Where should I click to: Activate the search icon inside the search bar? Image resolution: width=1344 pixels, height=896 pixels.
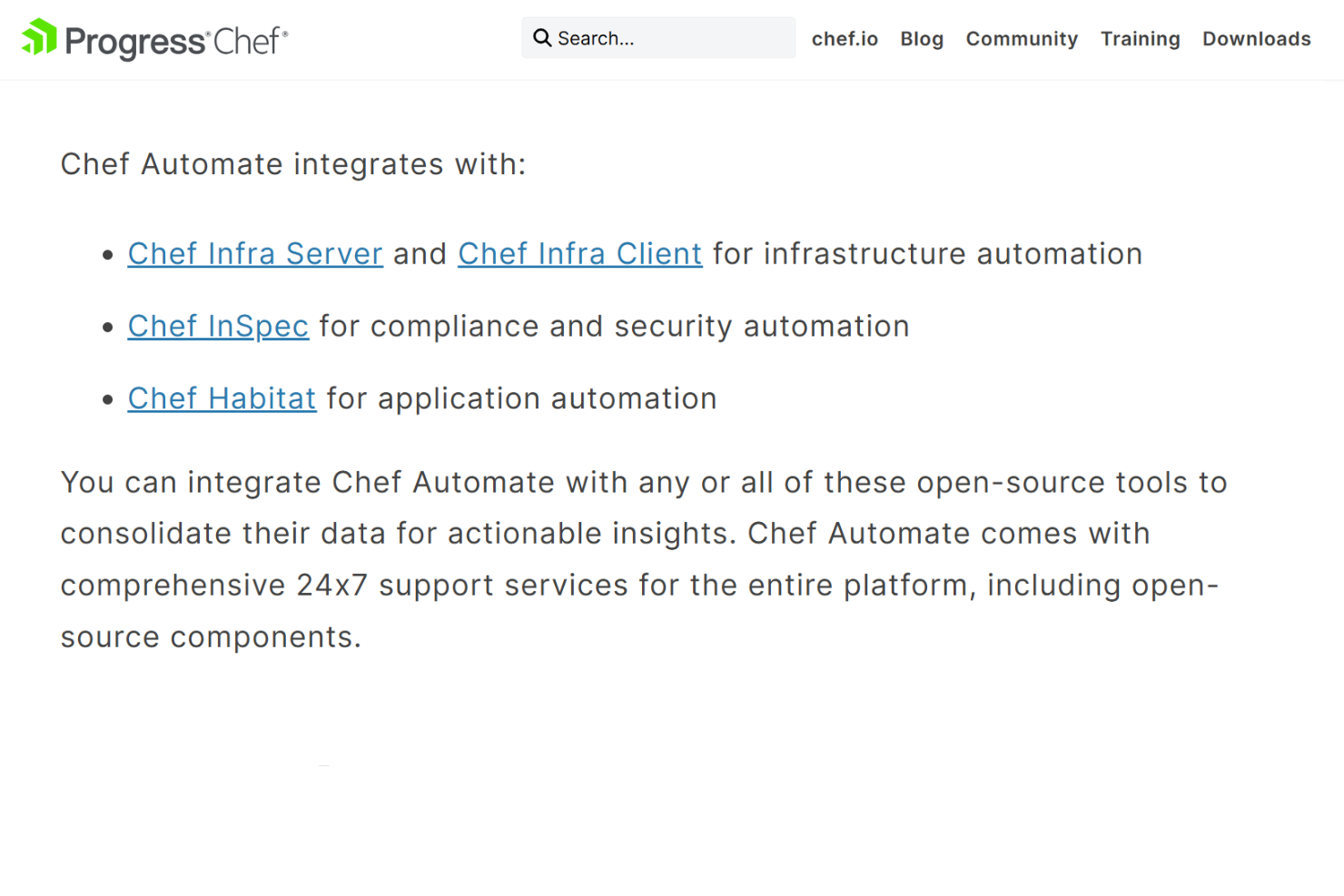point(542,37)
